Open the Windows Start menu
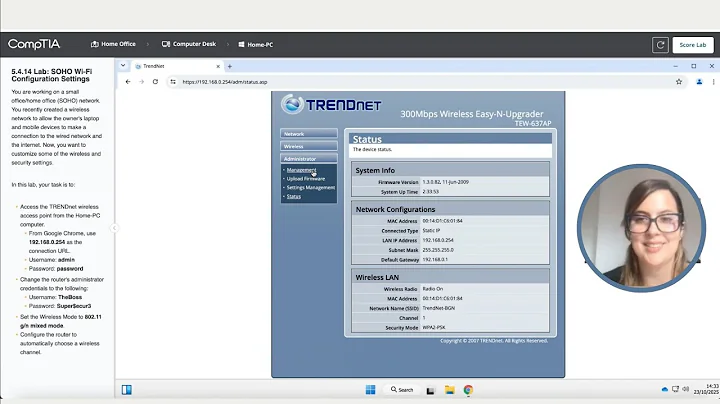720x404 pixels. coord(370,390)
